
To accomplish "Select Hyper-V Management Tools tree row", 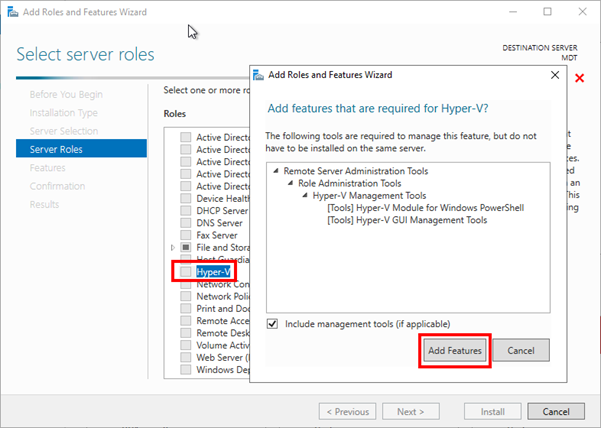I will click(369, 195).
